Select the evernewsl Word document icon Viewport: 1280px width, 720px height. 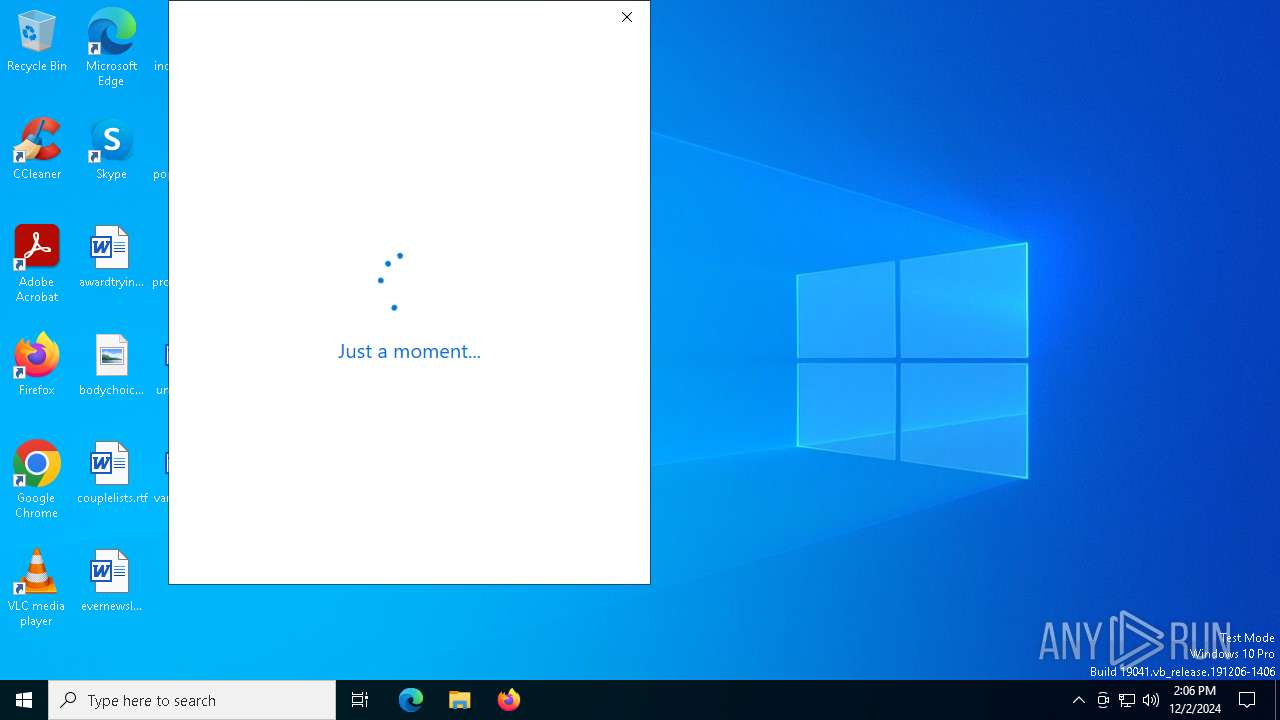tap(111, 581)
